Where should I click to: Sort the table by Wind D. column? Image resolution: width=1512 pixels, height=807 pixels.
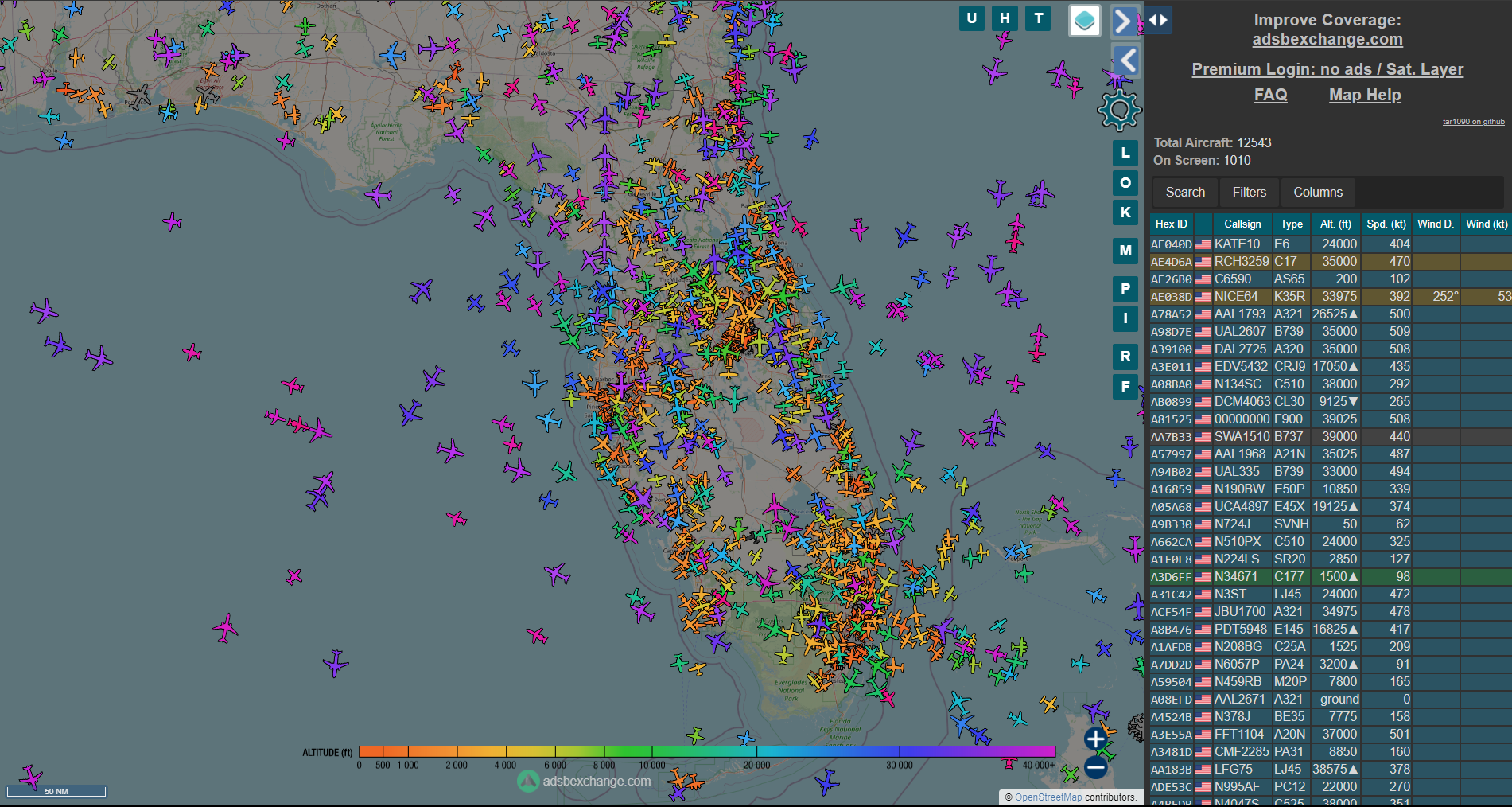pos(1435,224)
